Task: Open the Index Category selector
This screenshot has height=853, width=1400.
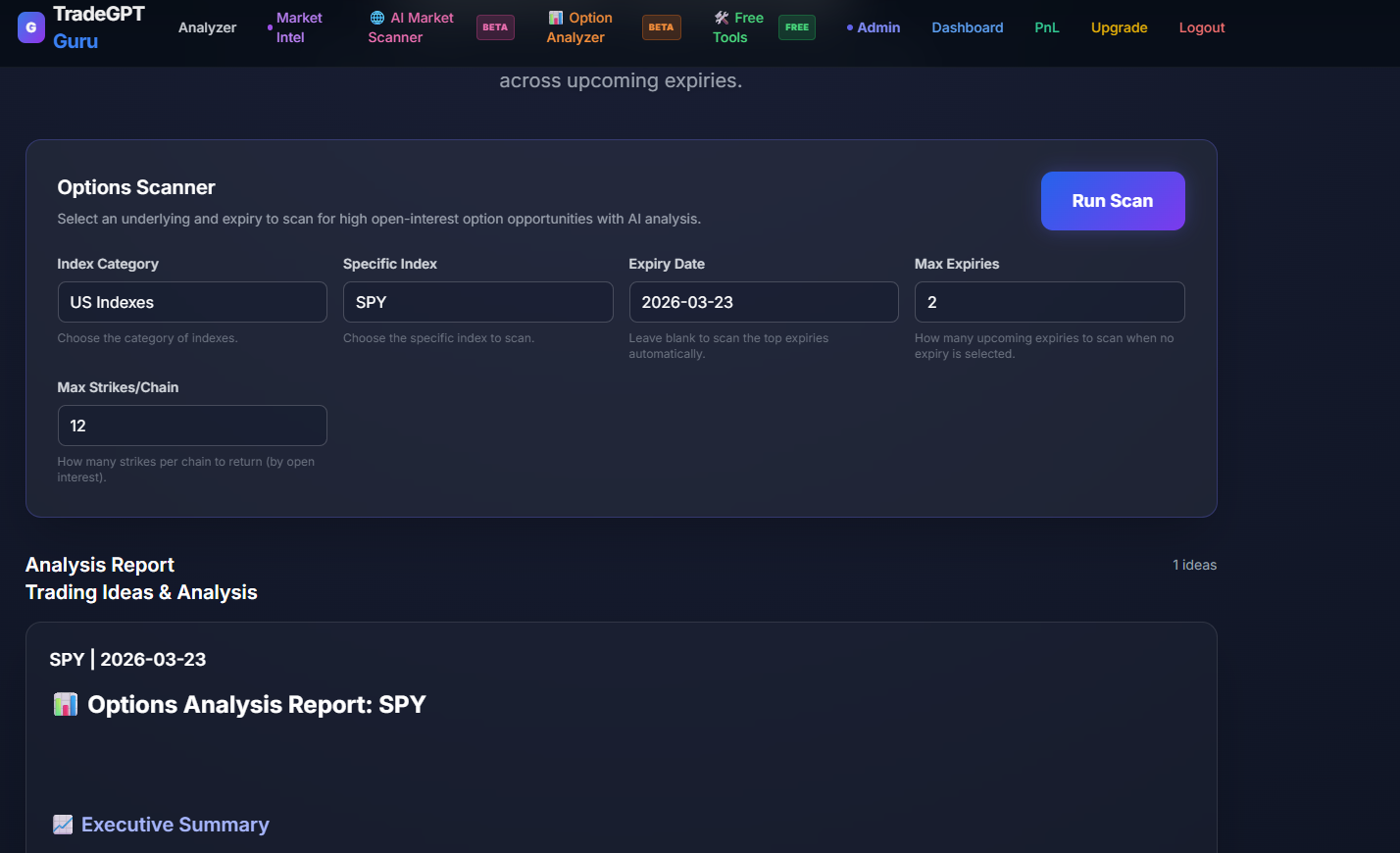Action: [192, 302]
